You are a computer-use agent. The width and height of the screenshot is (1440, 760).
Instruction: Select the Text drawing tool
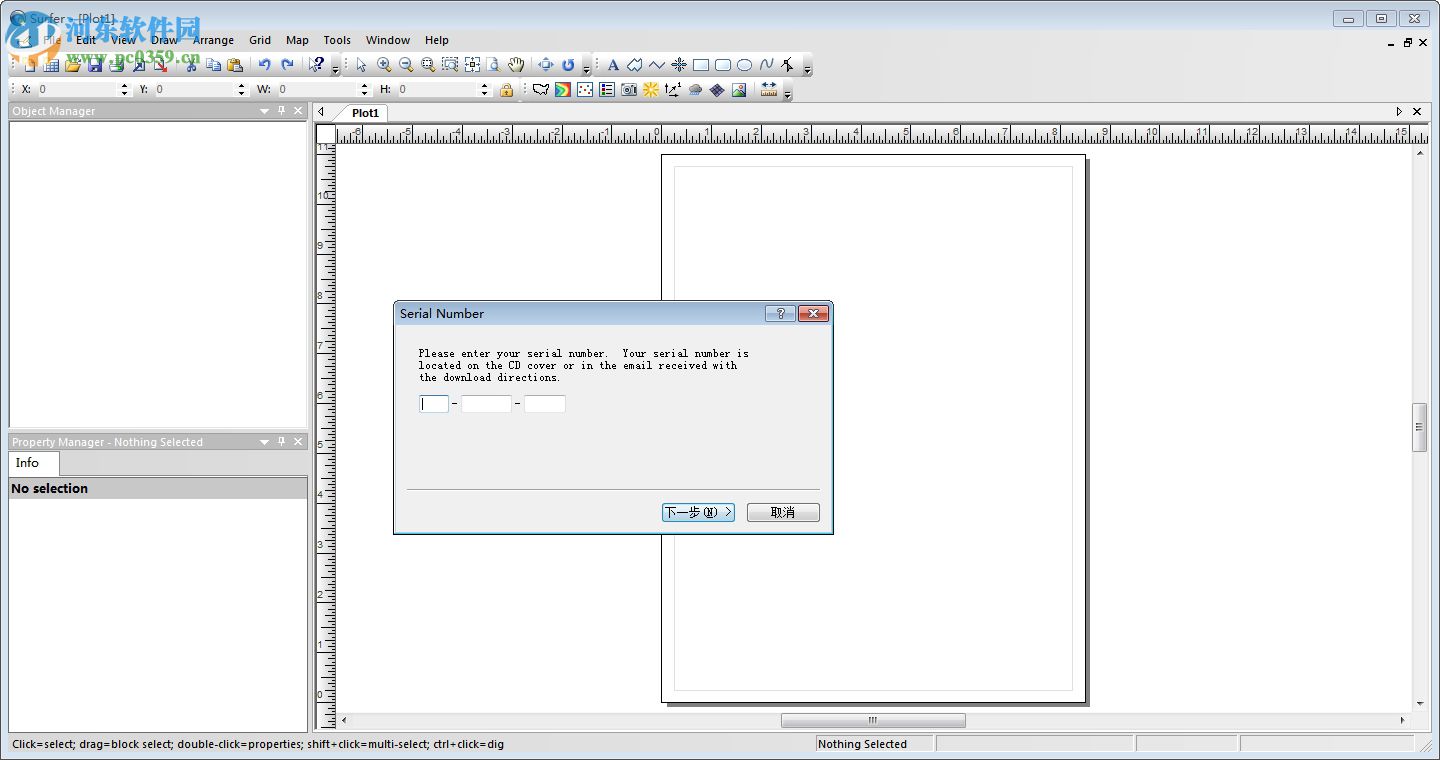pos(614,65)
